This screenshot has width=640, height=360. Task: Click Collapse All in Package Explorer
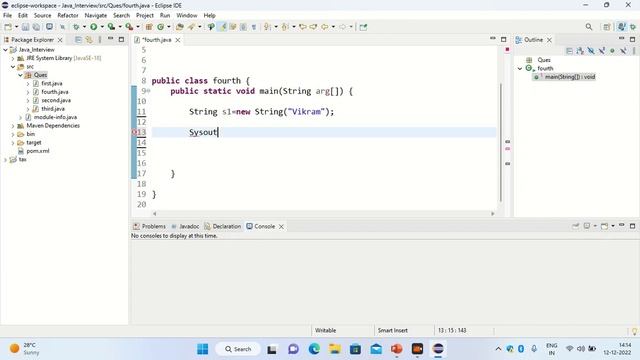click(78, 40)
